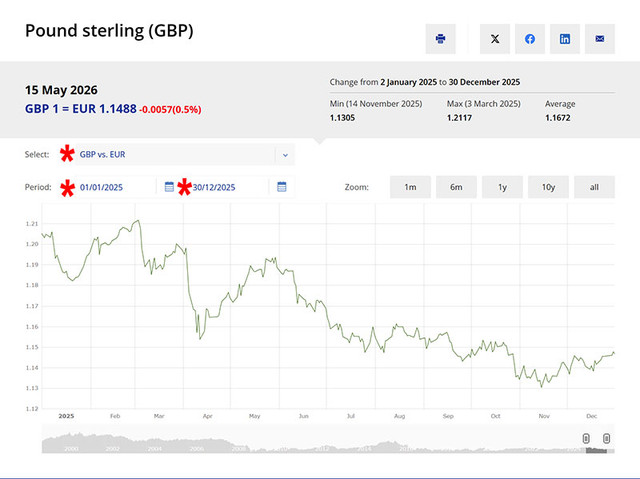
Task: Share the page on LinkedIn
Action: click(565, 39)
